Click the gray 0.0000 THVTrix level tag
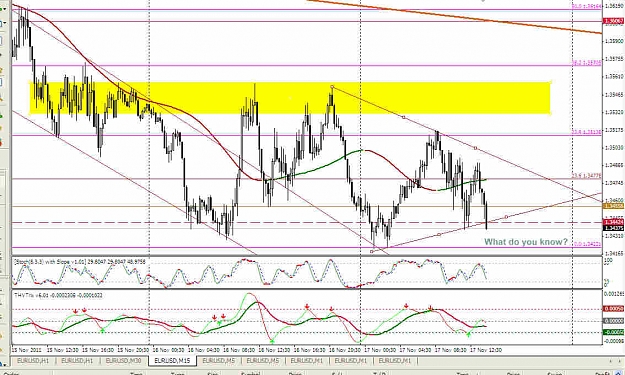The width and height of the screenshot is (625, 375). [613, 321]
